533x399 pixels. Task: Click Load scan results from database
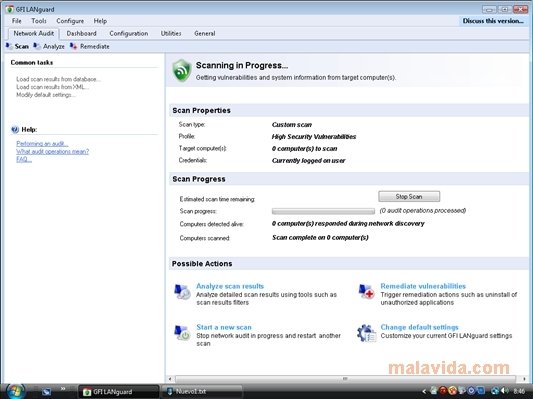[58, 79]
